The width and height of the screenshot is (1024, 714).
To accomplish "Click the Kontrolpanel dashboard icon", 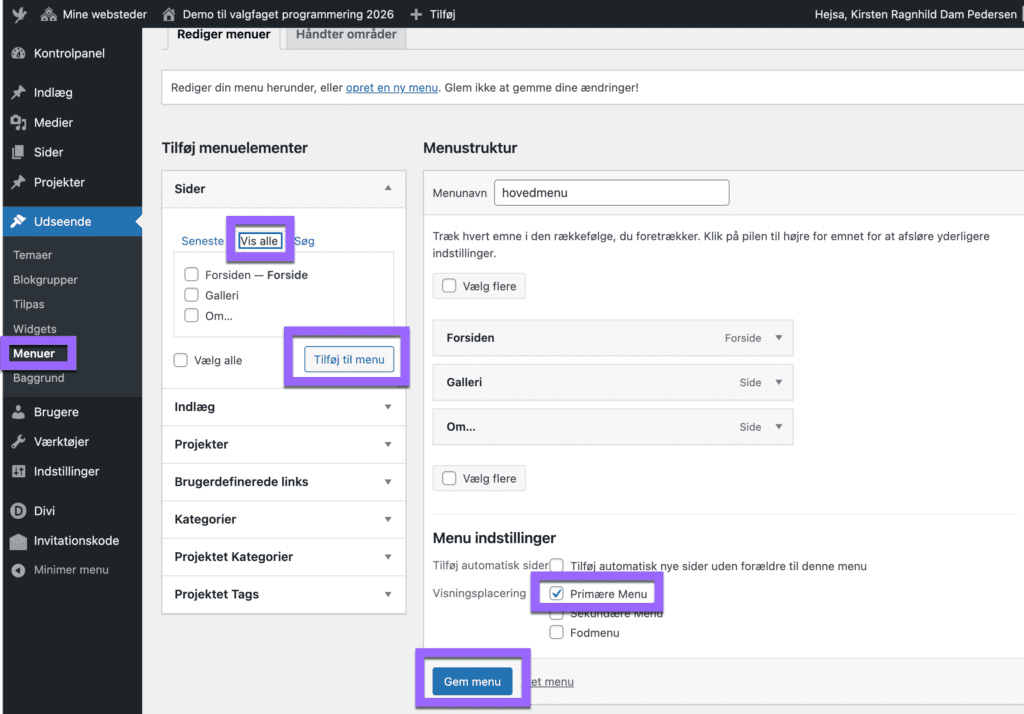I will (18, 53).
